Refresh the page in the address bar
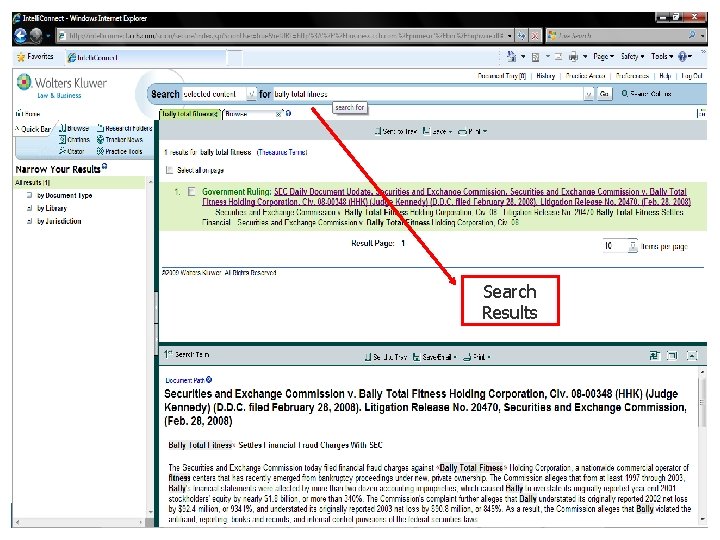720x540 pixels. coord(521,35)
